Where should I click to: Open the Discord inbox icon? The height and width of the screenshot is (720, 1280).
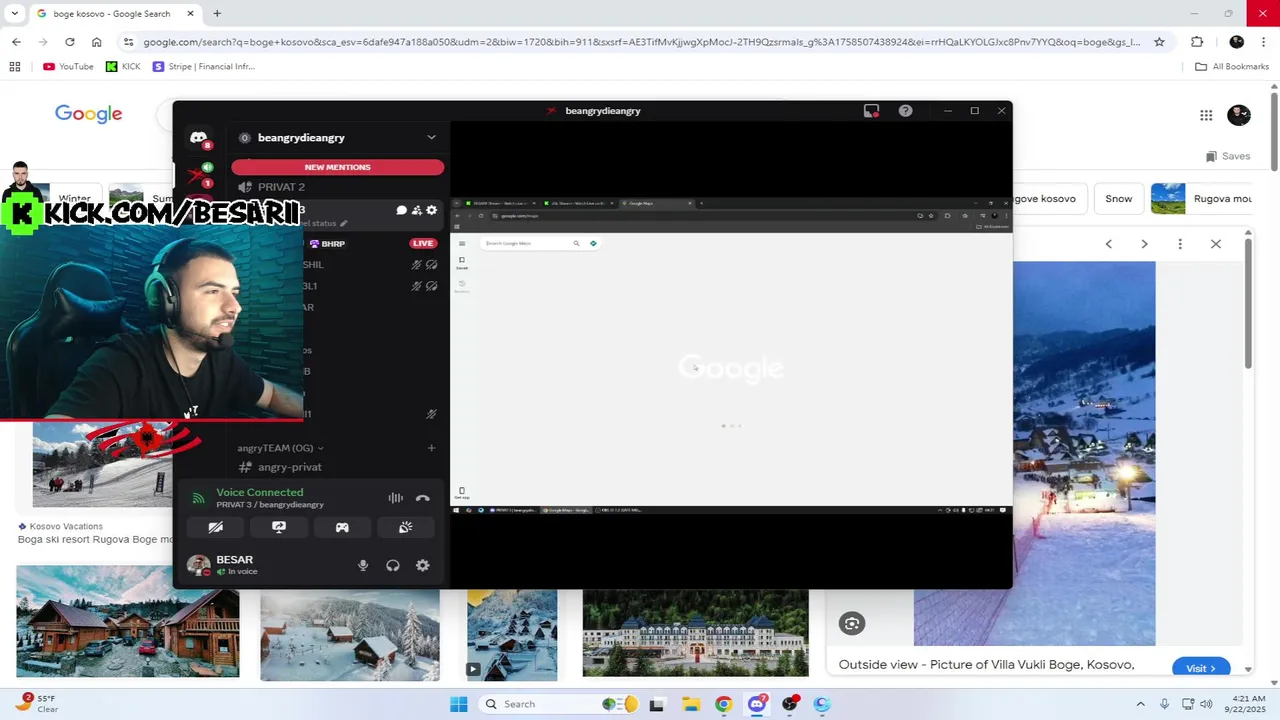(871, 111)
